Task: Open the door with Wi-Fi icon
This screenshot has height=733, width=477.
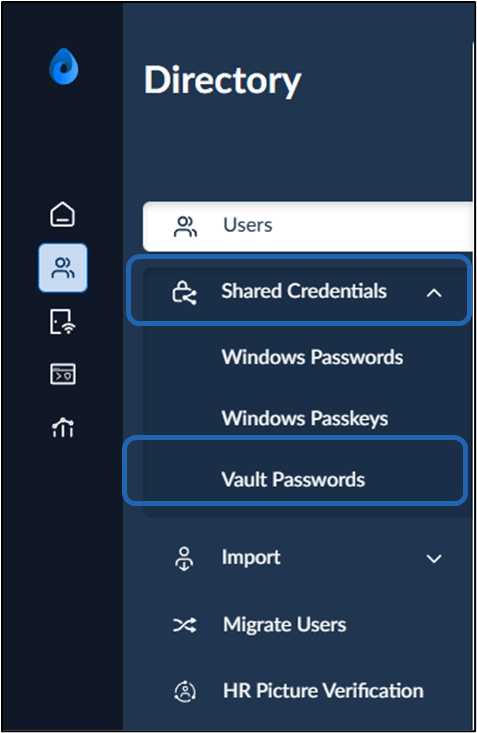Action: click(x=63, y=322)
